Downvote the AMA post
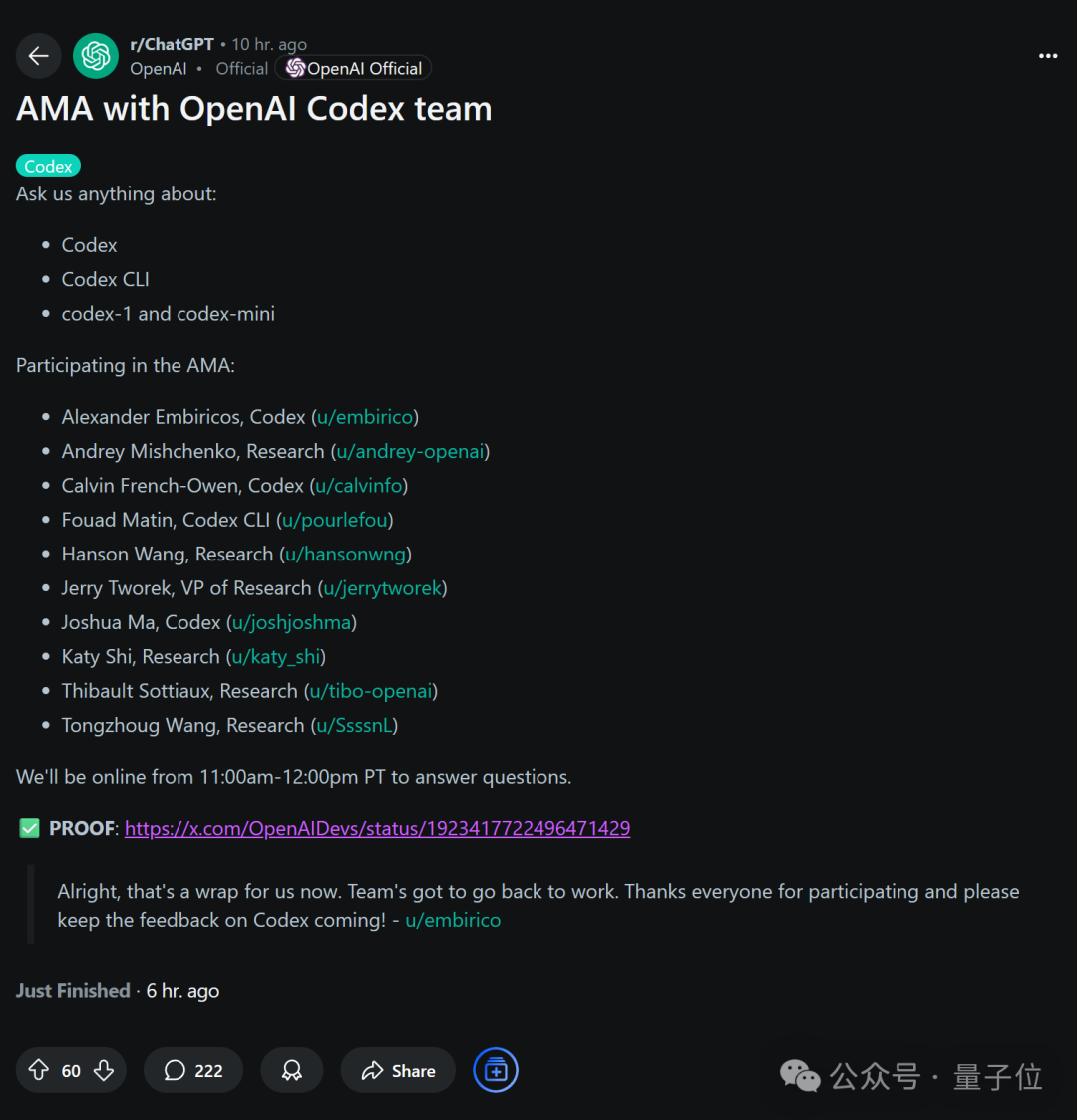Screen dimensions: 1077x1120 104,1069
